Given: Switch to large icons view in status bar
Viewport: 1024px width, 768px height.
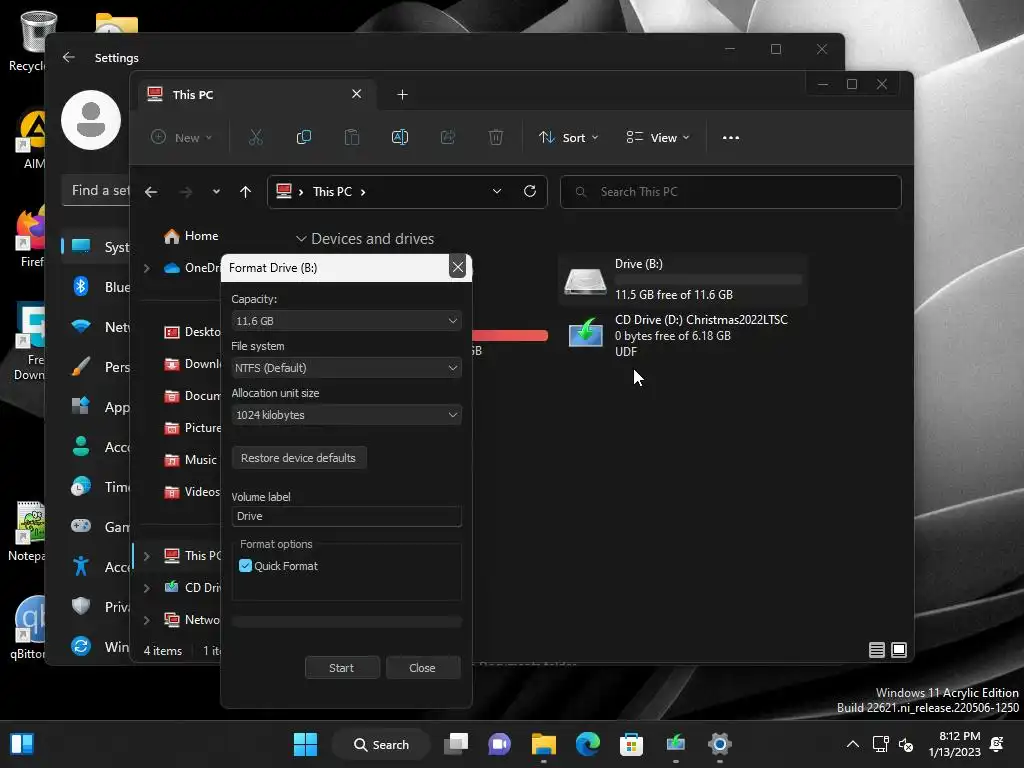Looking at the screenshot, I should pos(899,650).
